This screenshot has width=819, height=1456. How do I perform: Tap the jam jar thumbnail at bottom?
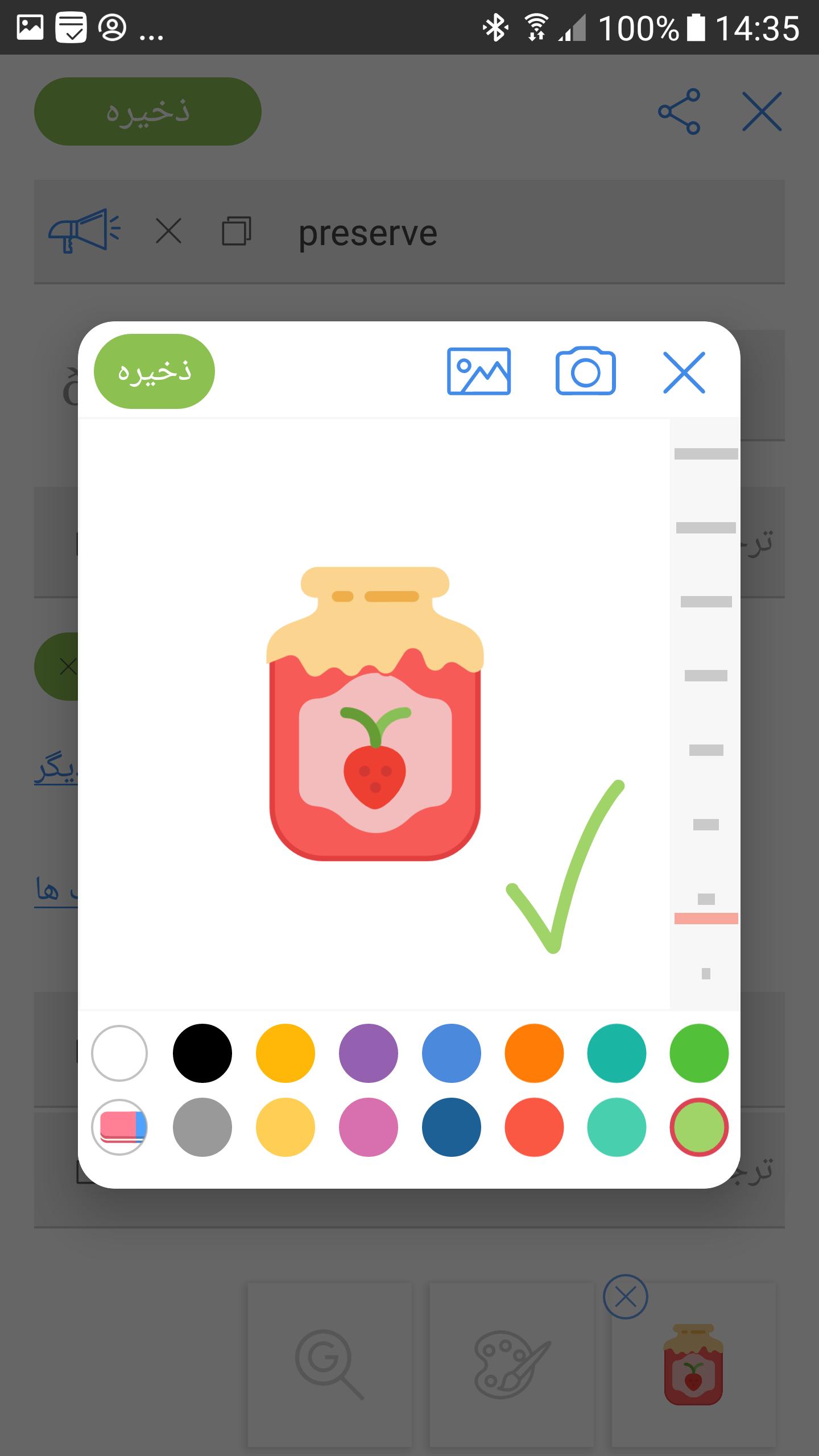(694, 1364)
